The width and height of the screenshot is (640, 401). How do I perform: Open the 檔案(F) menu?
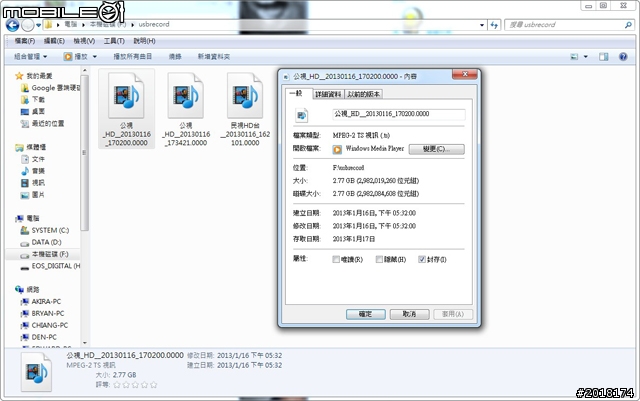[x=24, y=41]
